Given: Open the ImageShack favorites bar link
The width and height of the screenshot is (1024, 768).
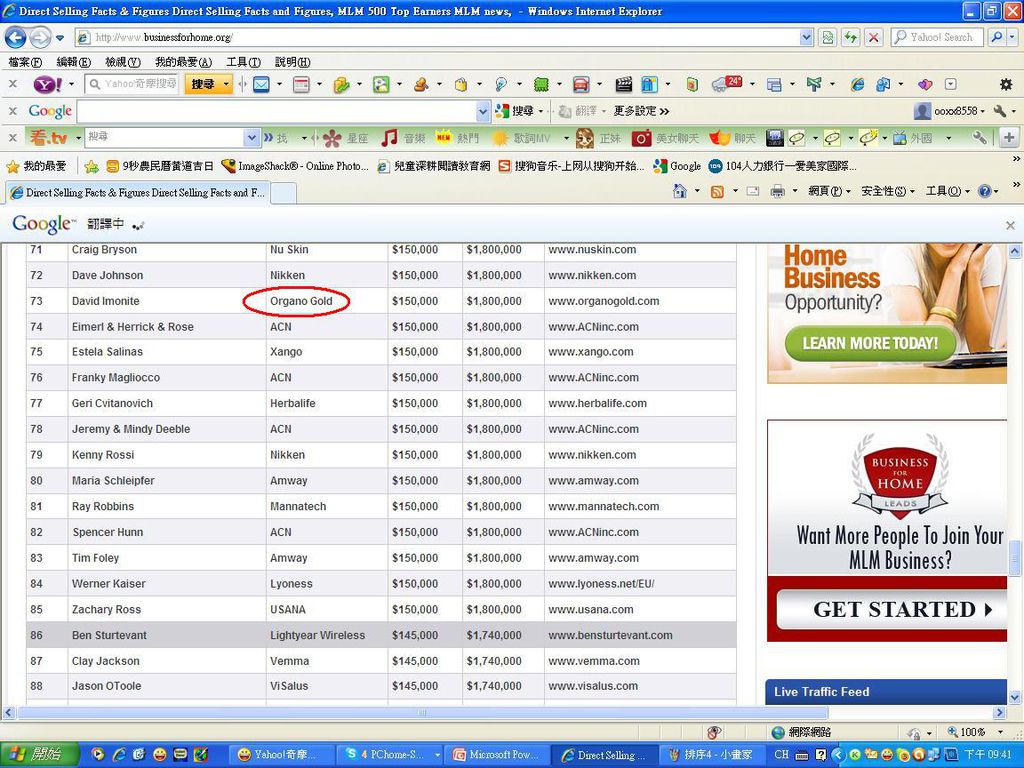Looking at the screenshot, I should pos(295,166).
